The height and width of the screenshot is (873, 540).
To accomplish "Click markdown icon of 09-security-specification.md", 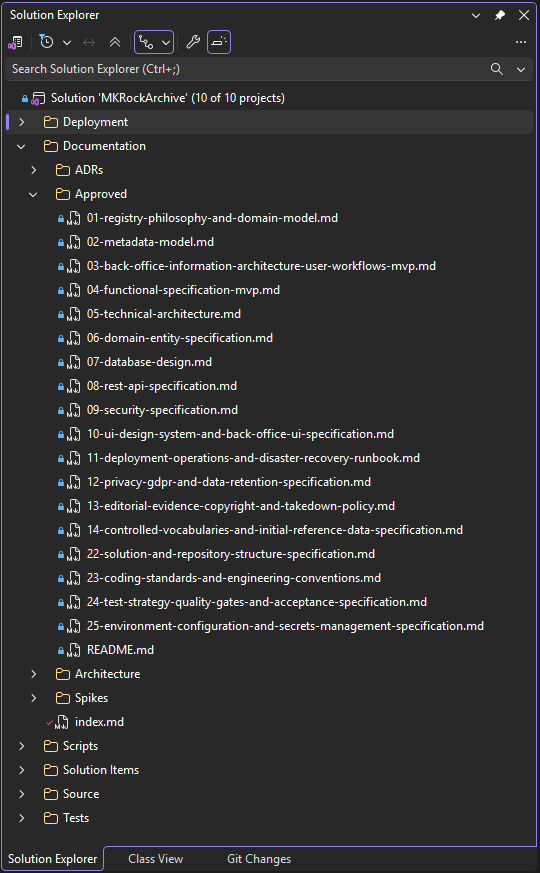I will pyautogui.click(x=73, y=410).
